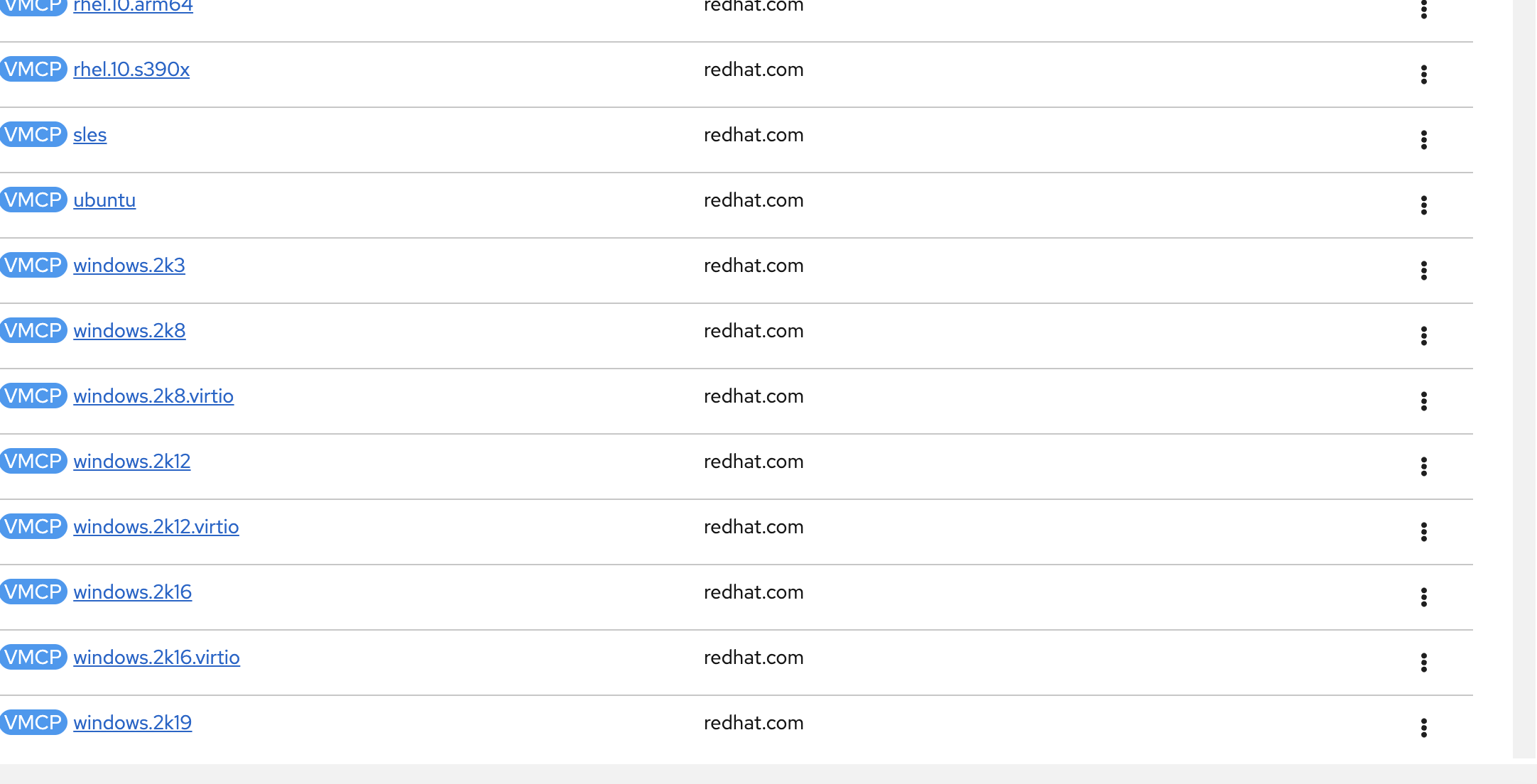Open actions kebab for ubuntu row
The width and height of the screenshot is (1537, 784).
click(1423, 205)
